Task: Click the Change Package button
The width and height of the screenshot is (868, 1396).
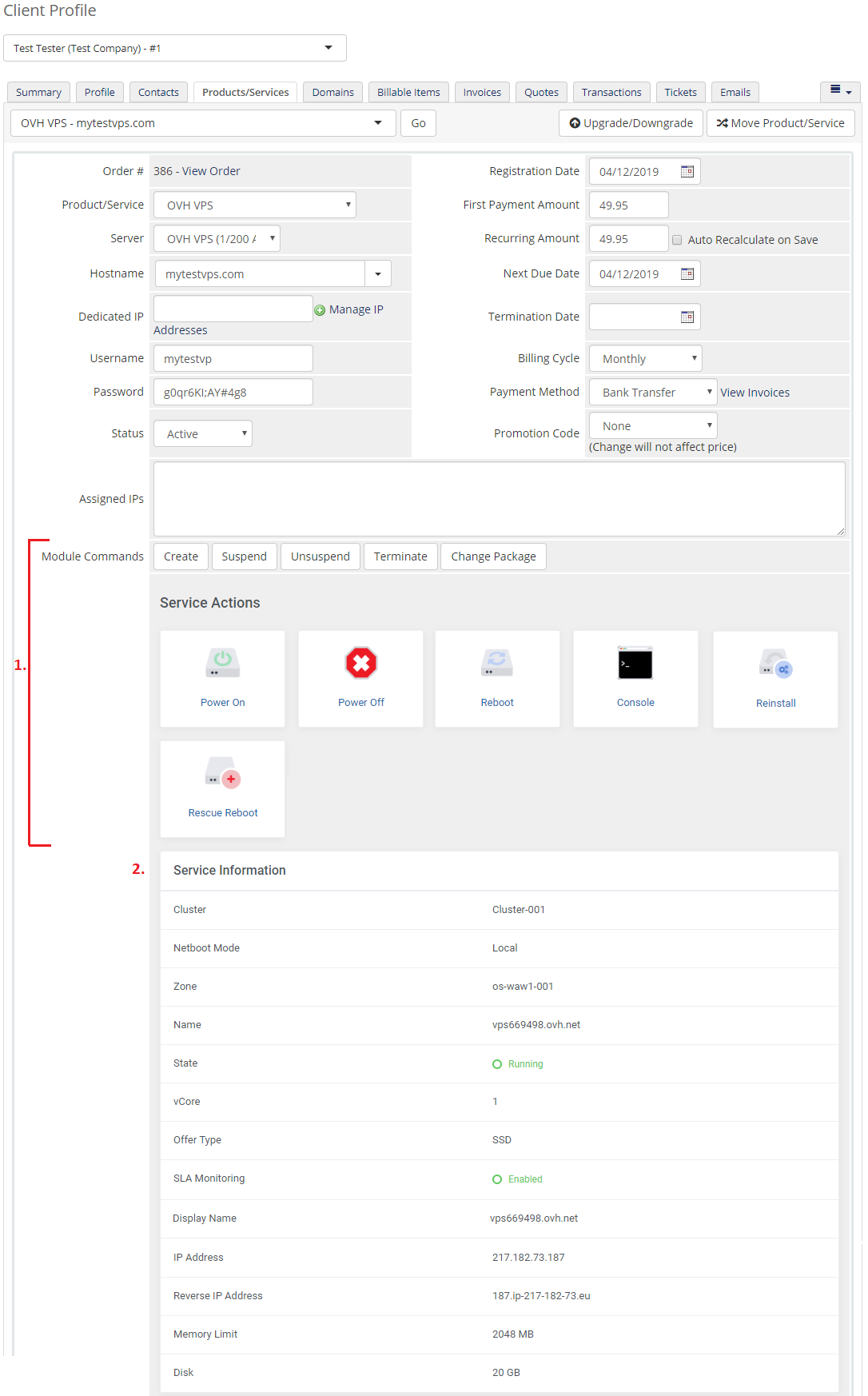Action: click(493, 556)
